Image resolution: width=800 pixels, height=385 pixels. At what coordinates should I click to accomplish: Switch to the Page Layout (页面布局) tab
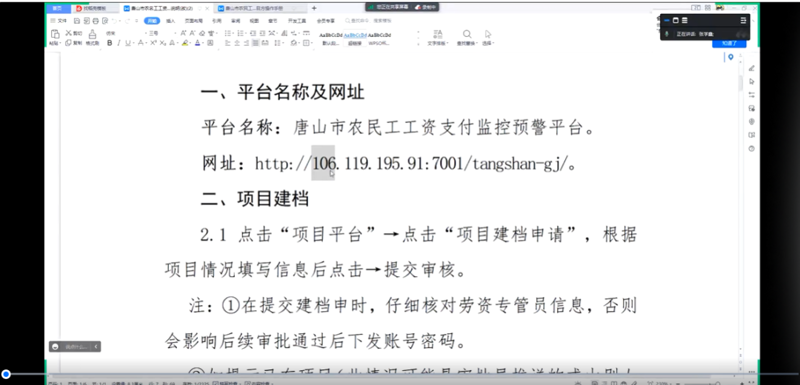pyautogui.click(x=193, y=21)
